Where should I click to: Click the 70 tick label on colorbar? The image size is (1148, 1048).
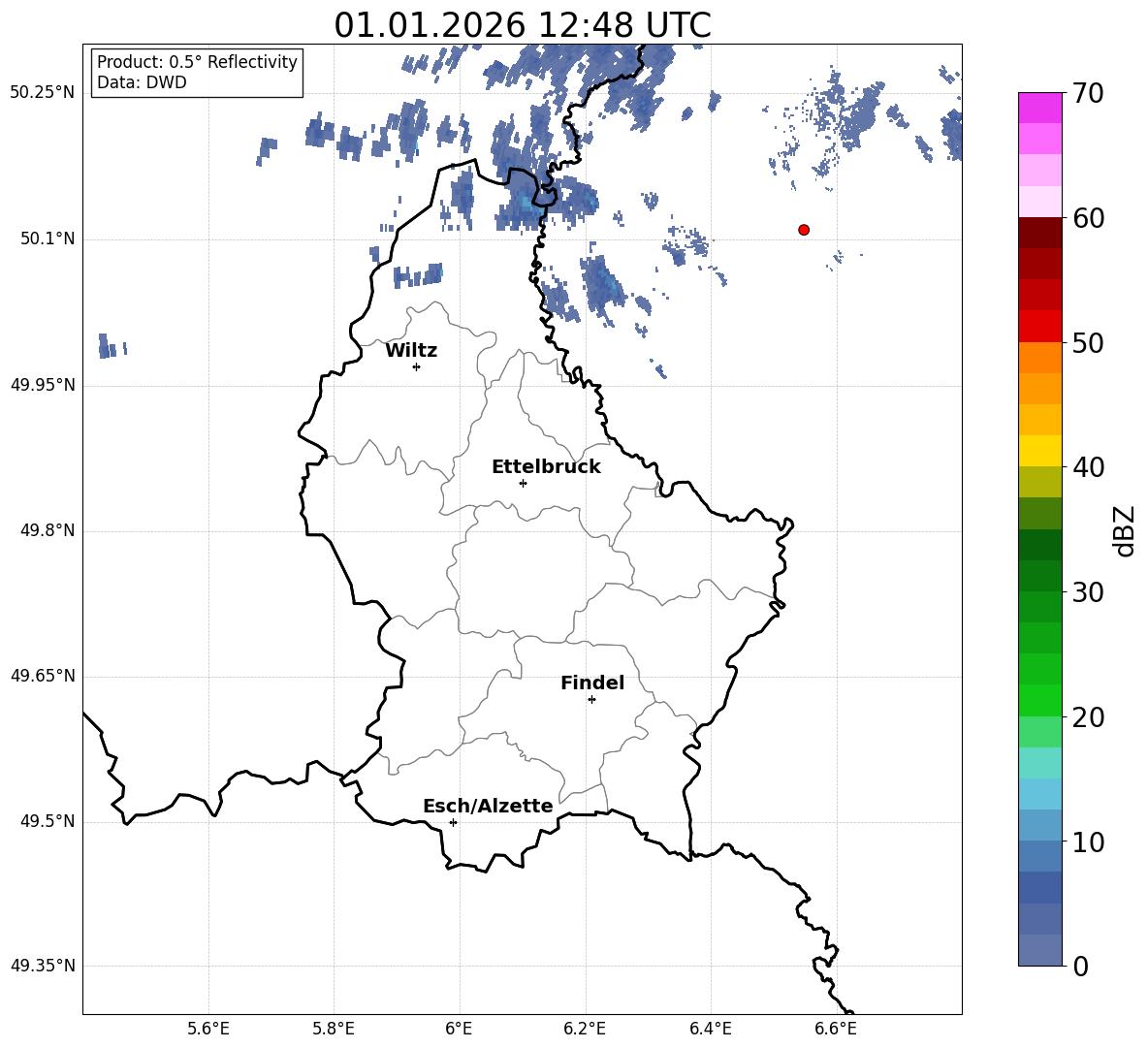[1088, 94]
